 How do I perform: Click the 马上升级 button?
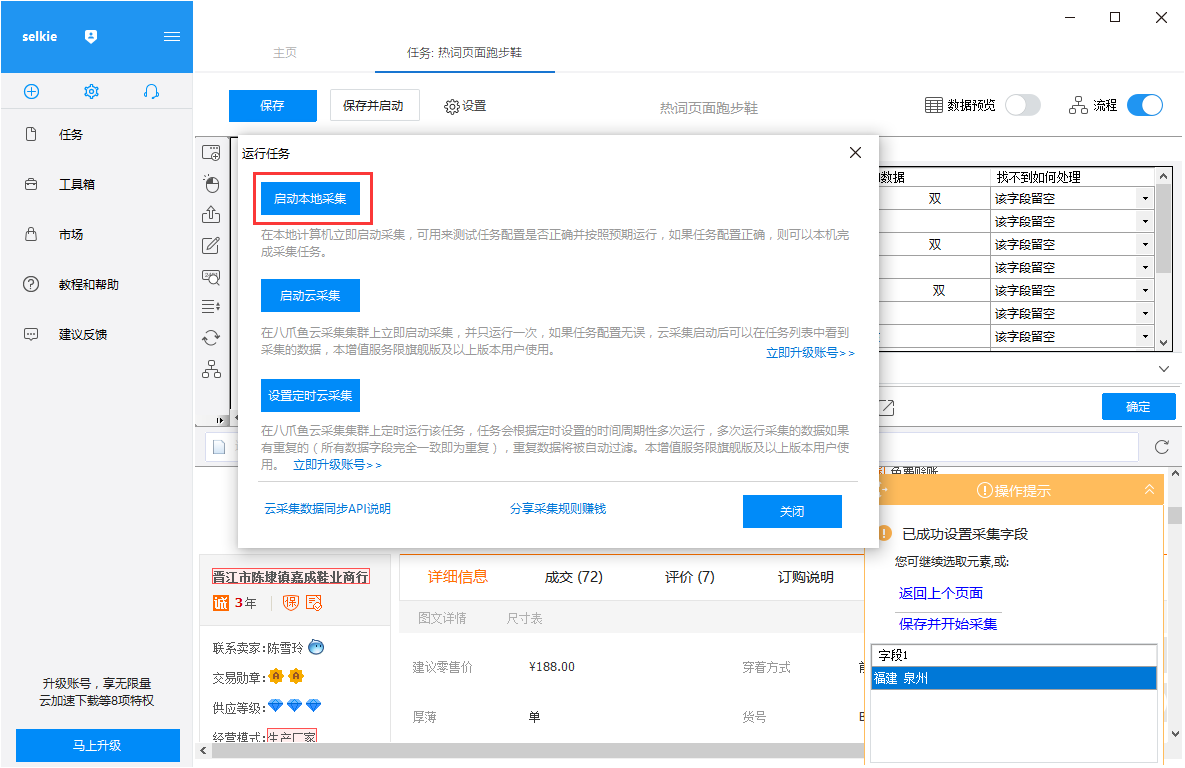(97, 745)
